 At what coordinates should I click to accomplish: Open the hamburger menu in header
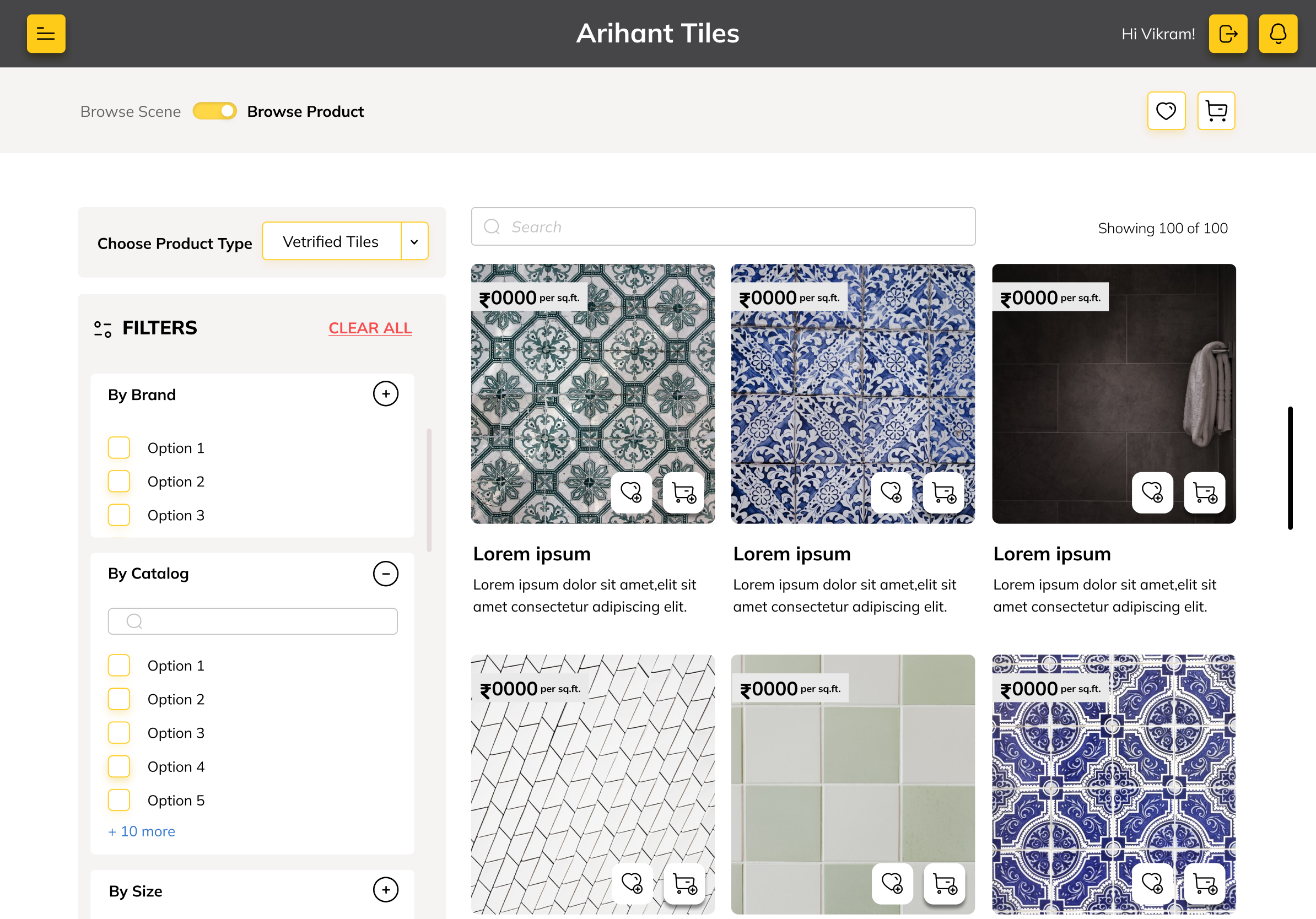[46, 34]
